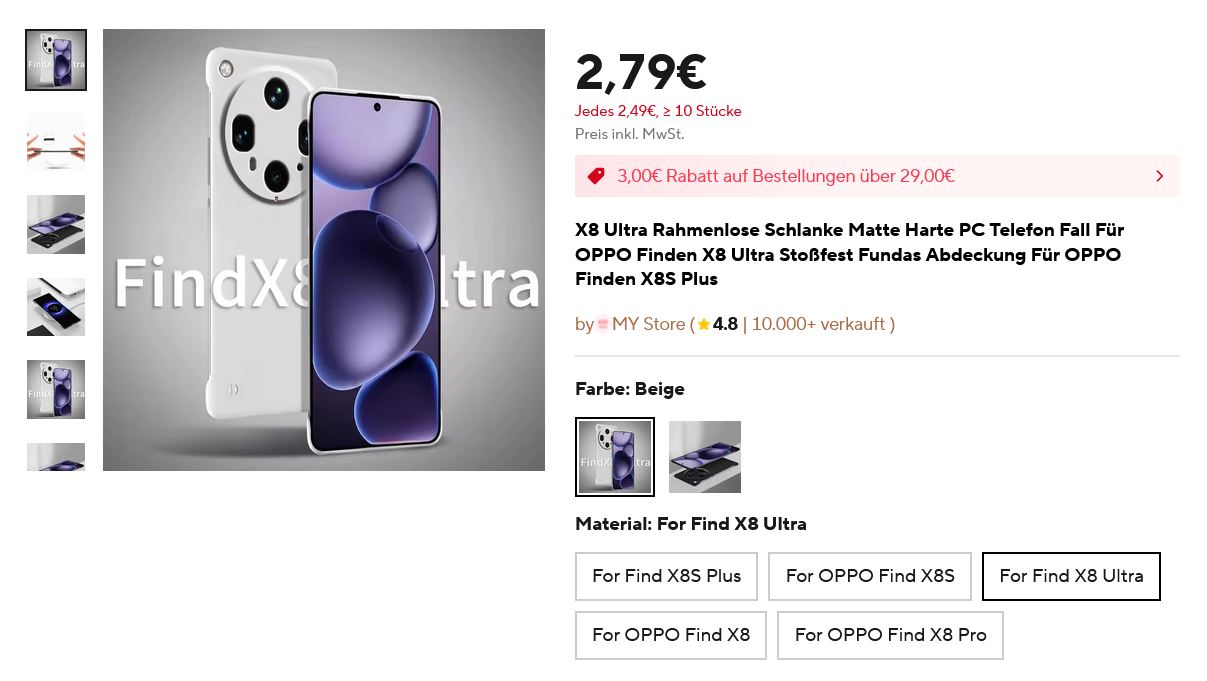This screenshot has height=681, width=1207.
Task: Pick the "For OPPO Find X8" option
Action: click(x=671, y=635)
